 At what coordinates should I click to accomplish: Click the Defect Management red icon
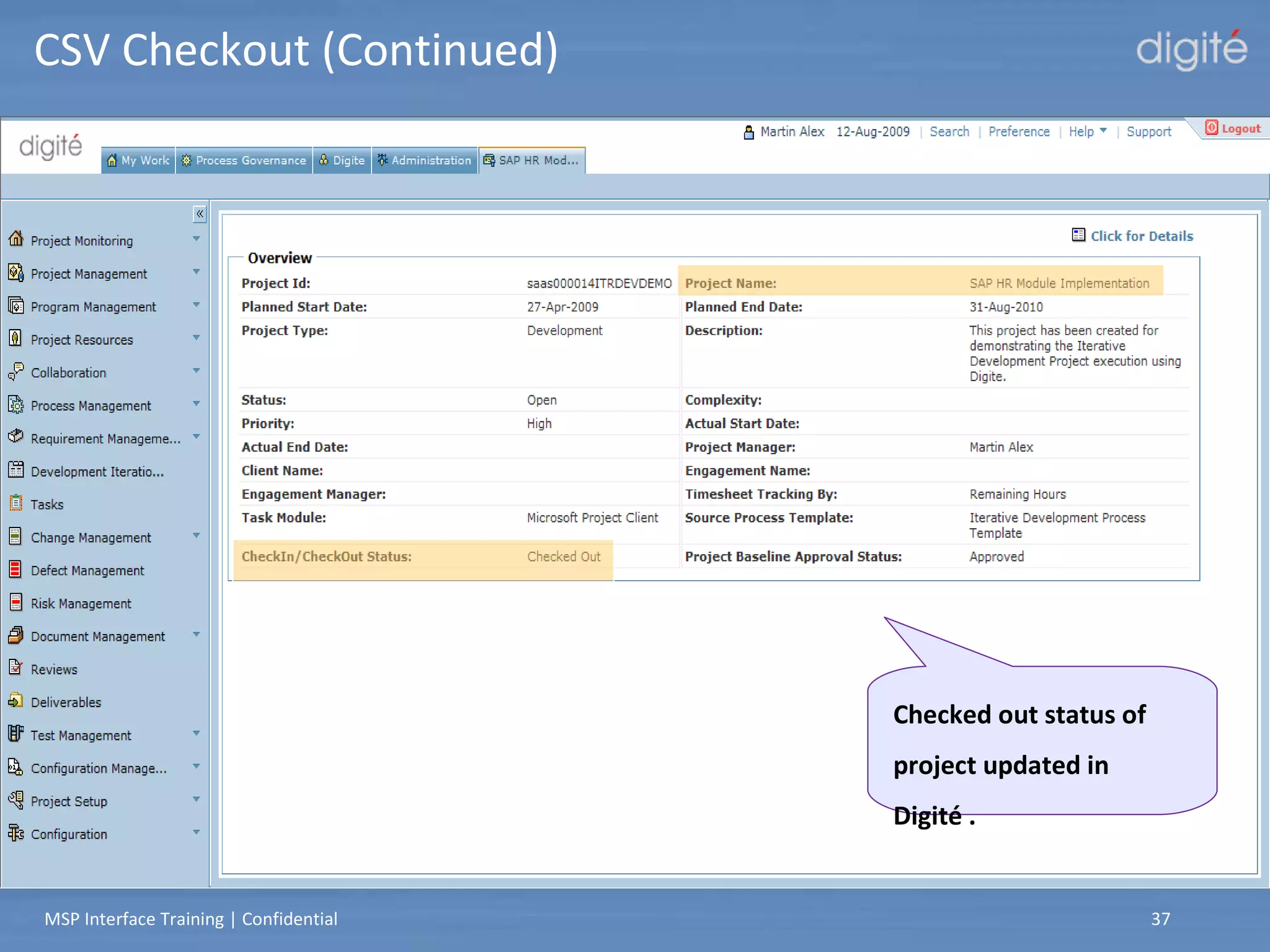click(16, 569)
